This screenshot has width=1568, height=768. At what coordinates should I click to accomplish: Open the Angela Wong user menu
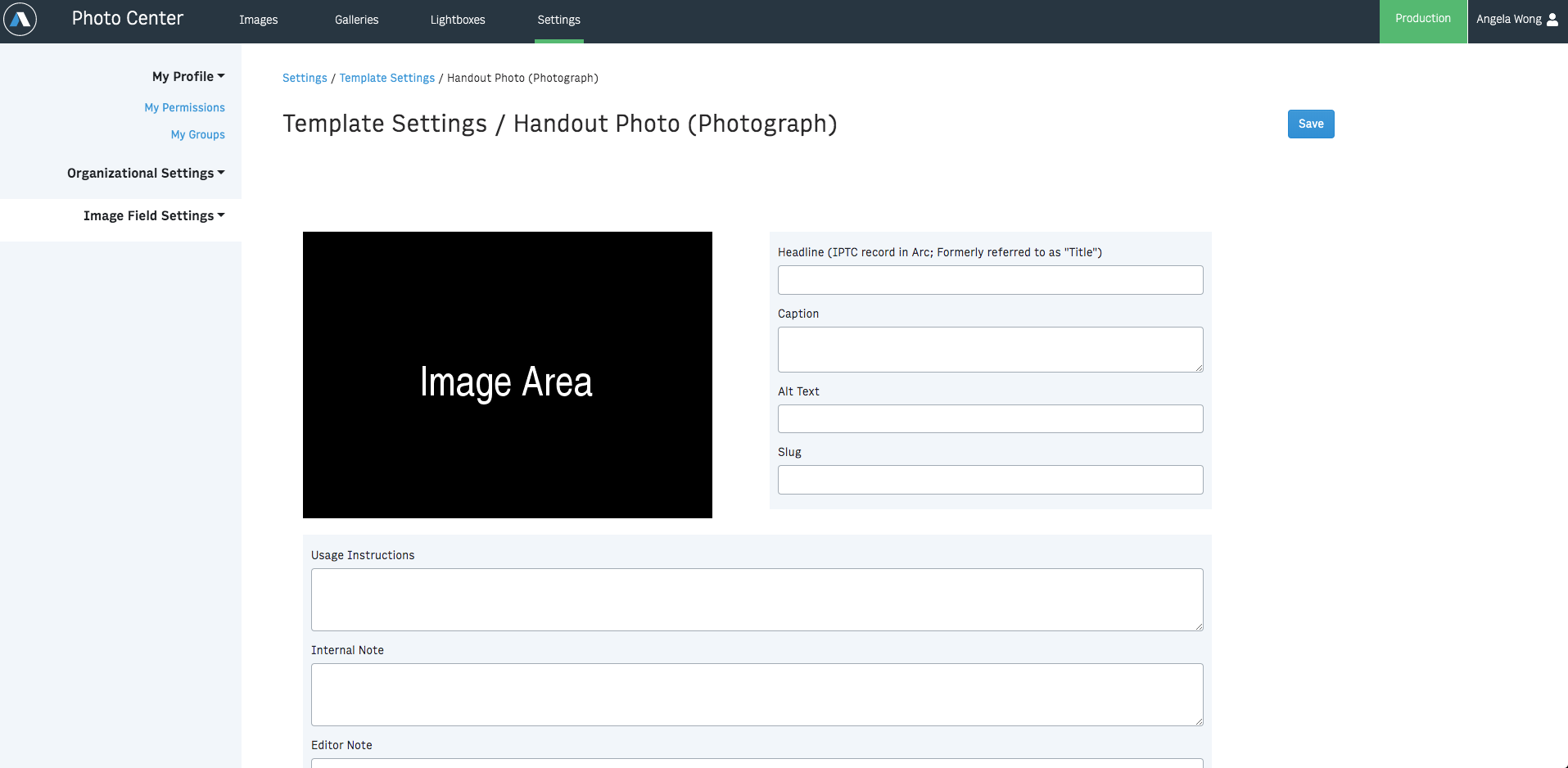(x=1517, y=21)
